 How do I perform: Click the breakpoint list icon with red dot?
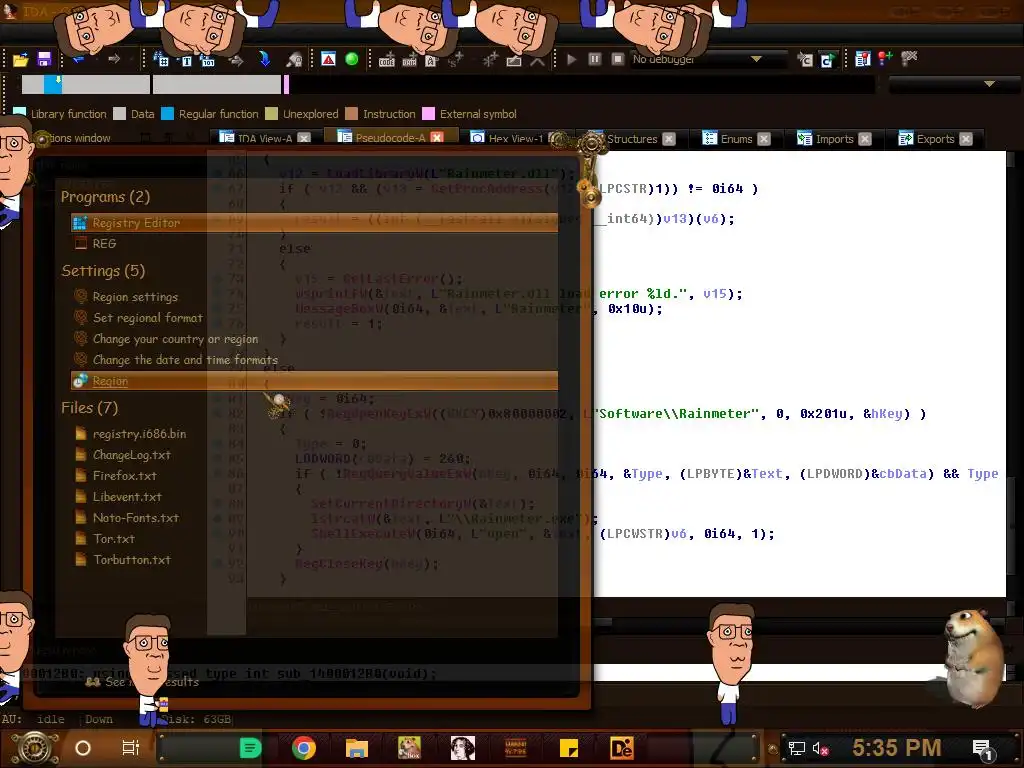[863, 59]
